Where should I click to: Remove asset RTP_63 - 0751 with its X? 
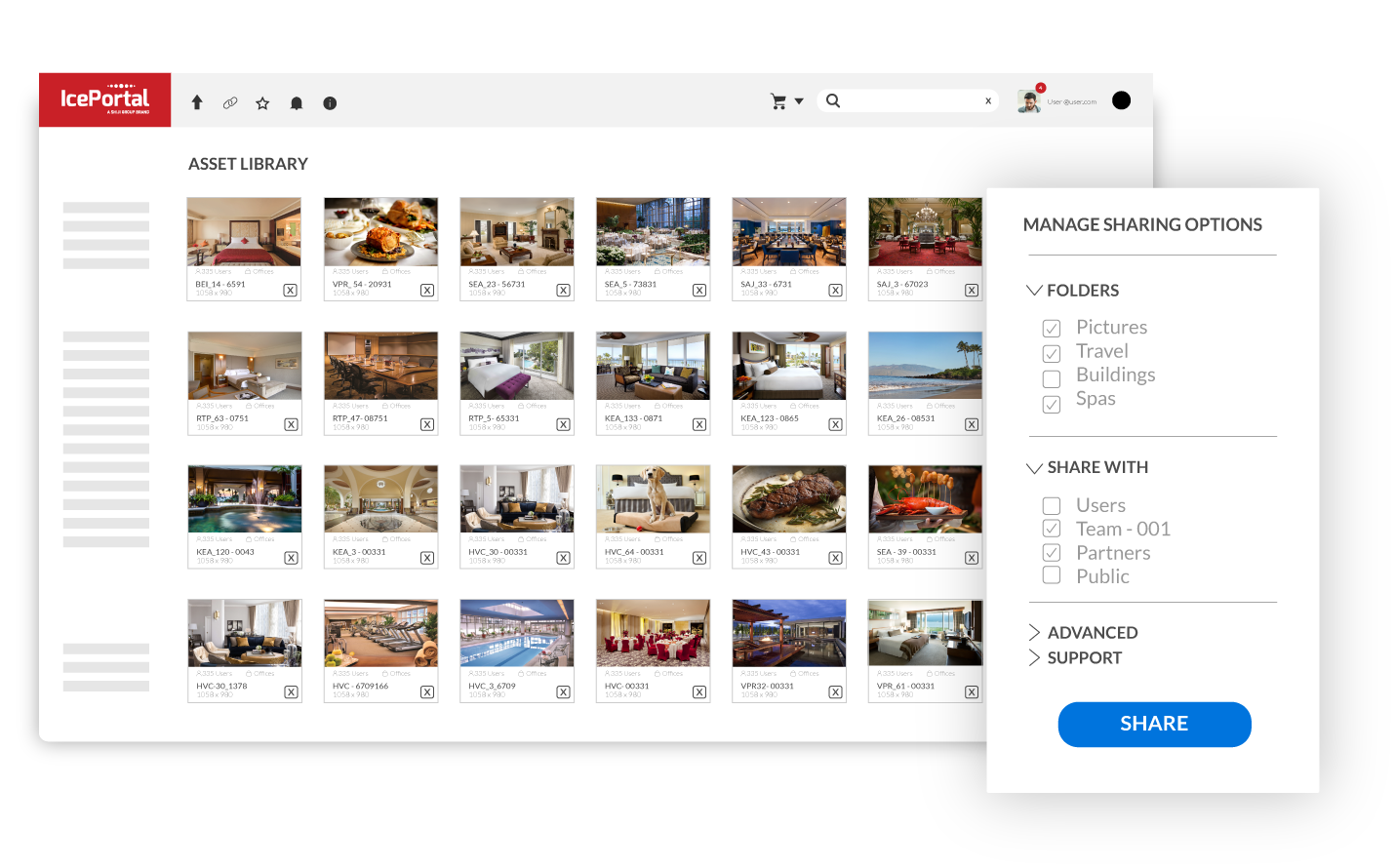(291, 424)
